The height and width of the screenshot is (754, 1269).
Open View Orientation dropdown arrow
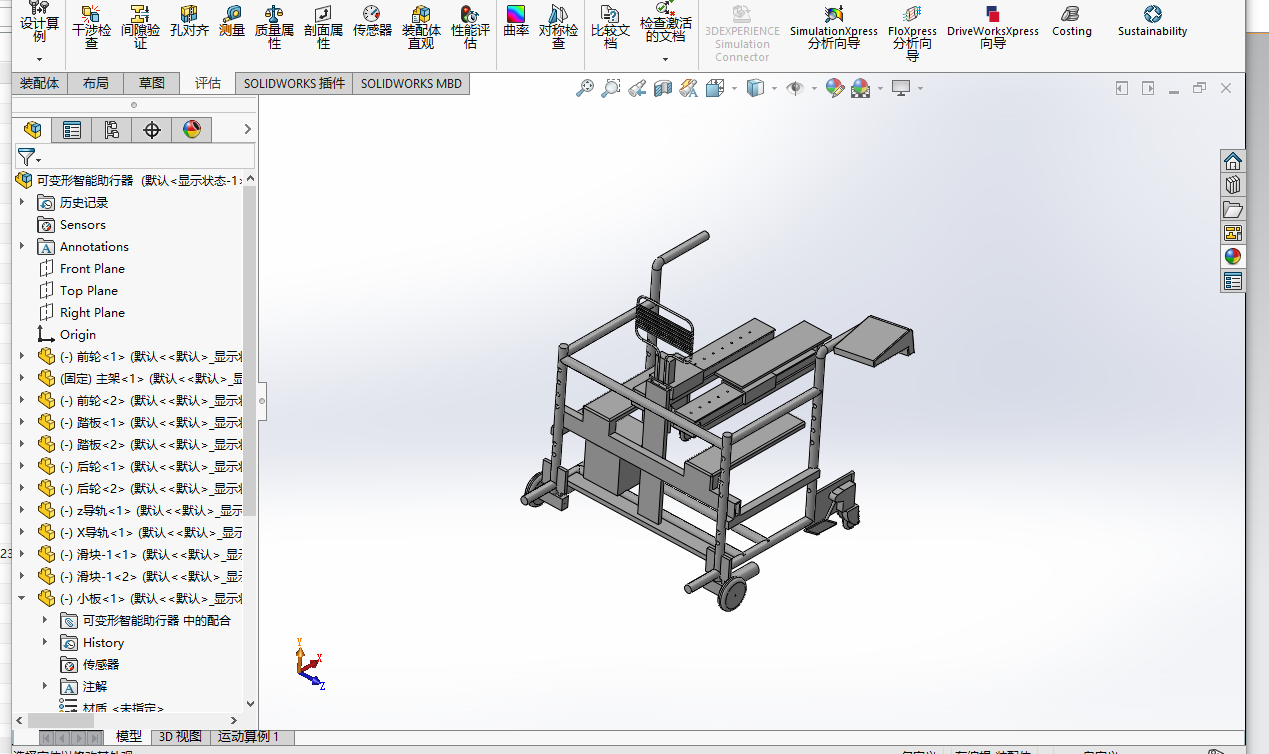(734, 89)
